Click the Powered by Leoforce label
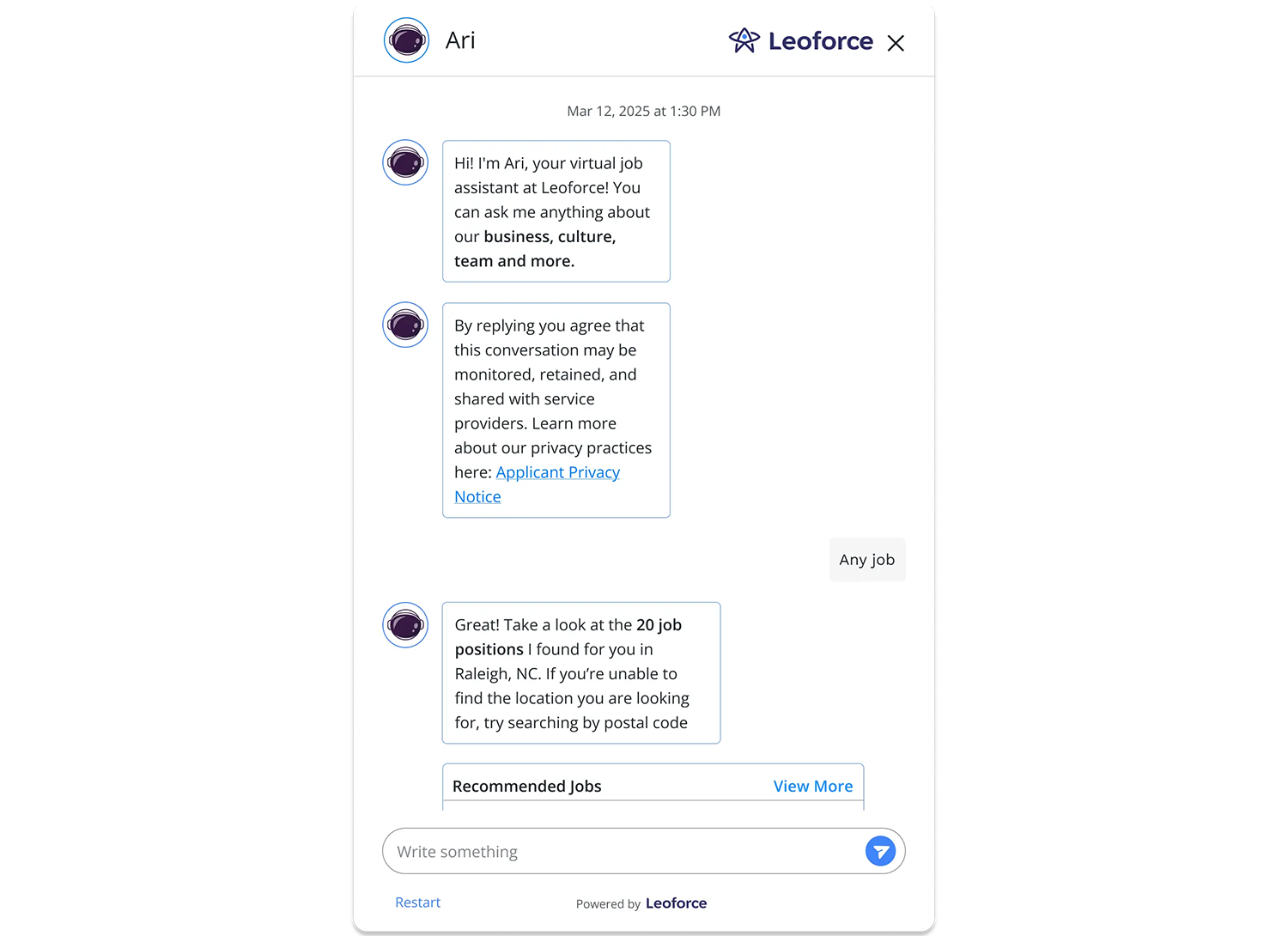Viewport: 1288px width, 936px height. point(641,903)
